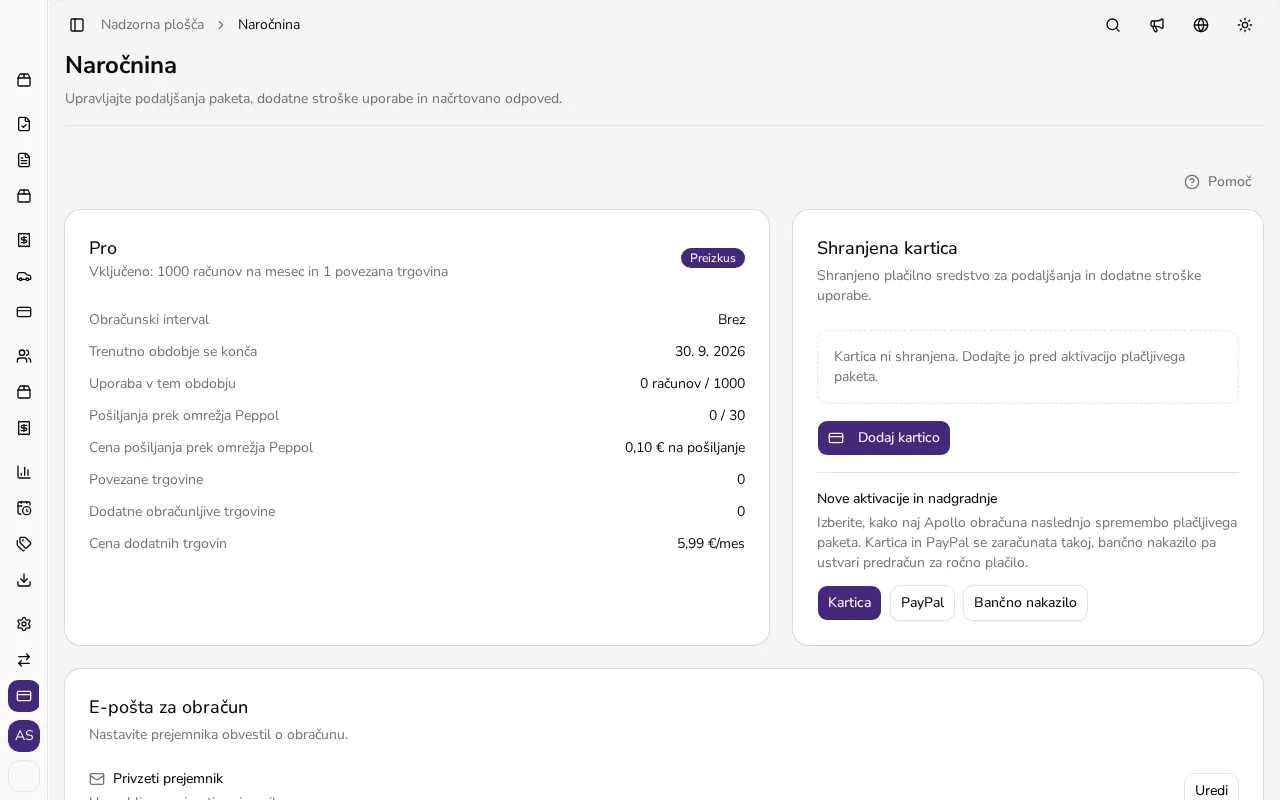Open the calendar clock sidebar icon
This screenshot has height=800, width=1280.
coord(24,508)
